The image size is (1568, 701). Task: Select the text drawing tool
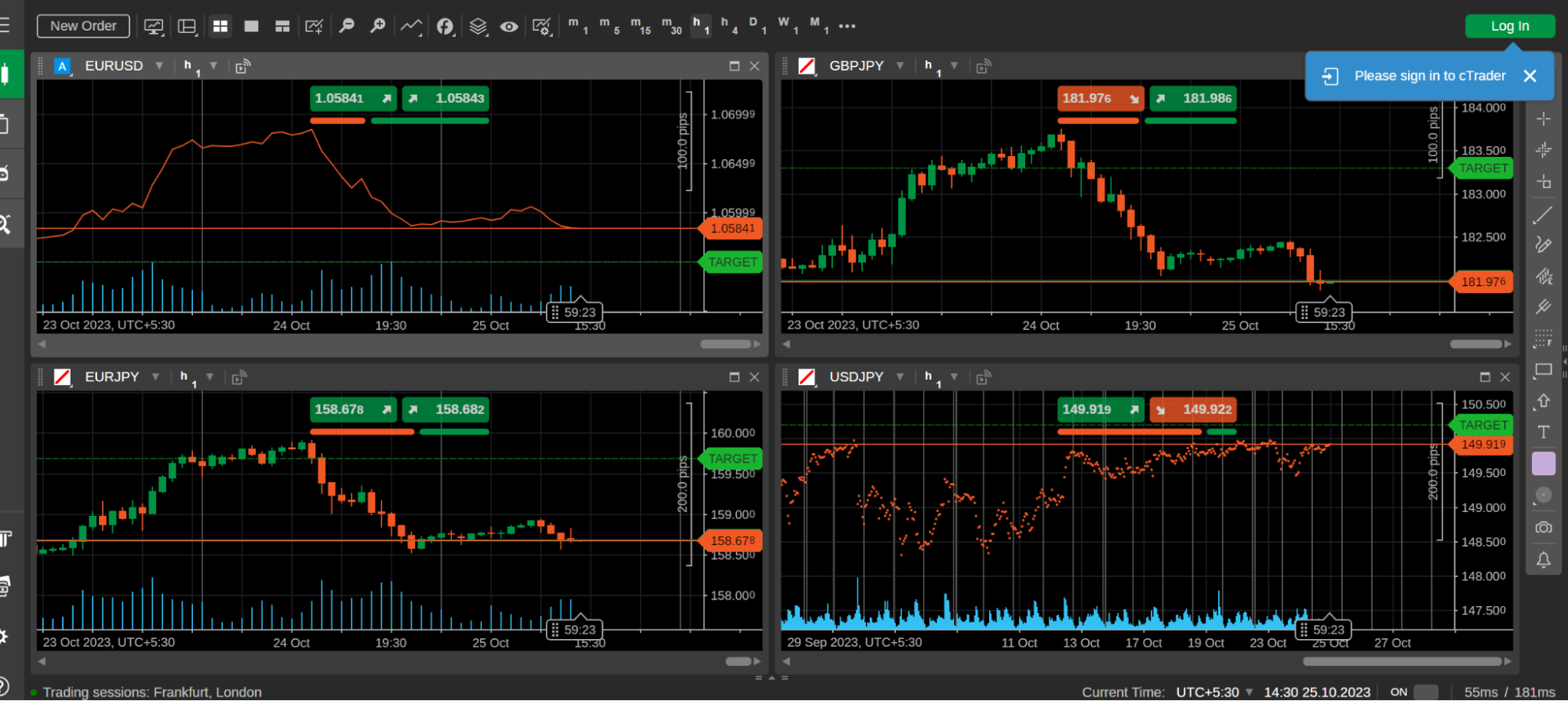[x=1543, y=432]
